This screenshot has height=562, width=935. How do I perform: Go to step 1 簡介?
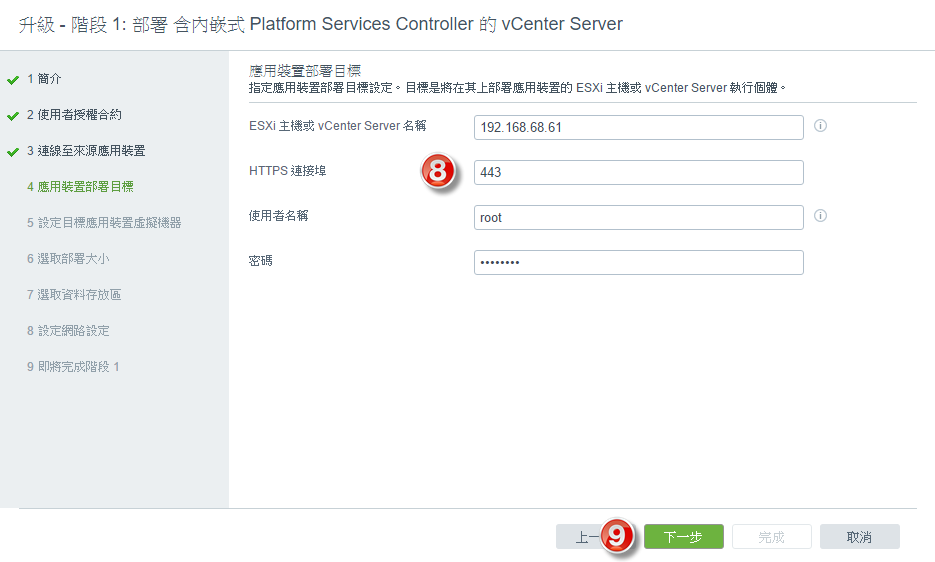click(44, 79)
